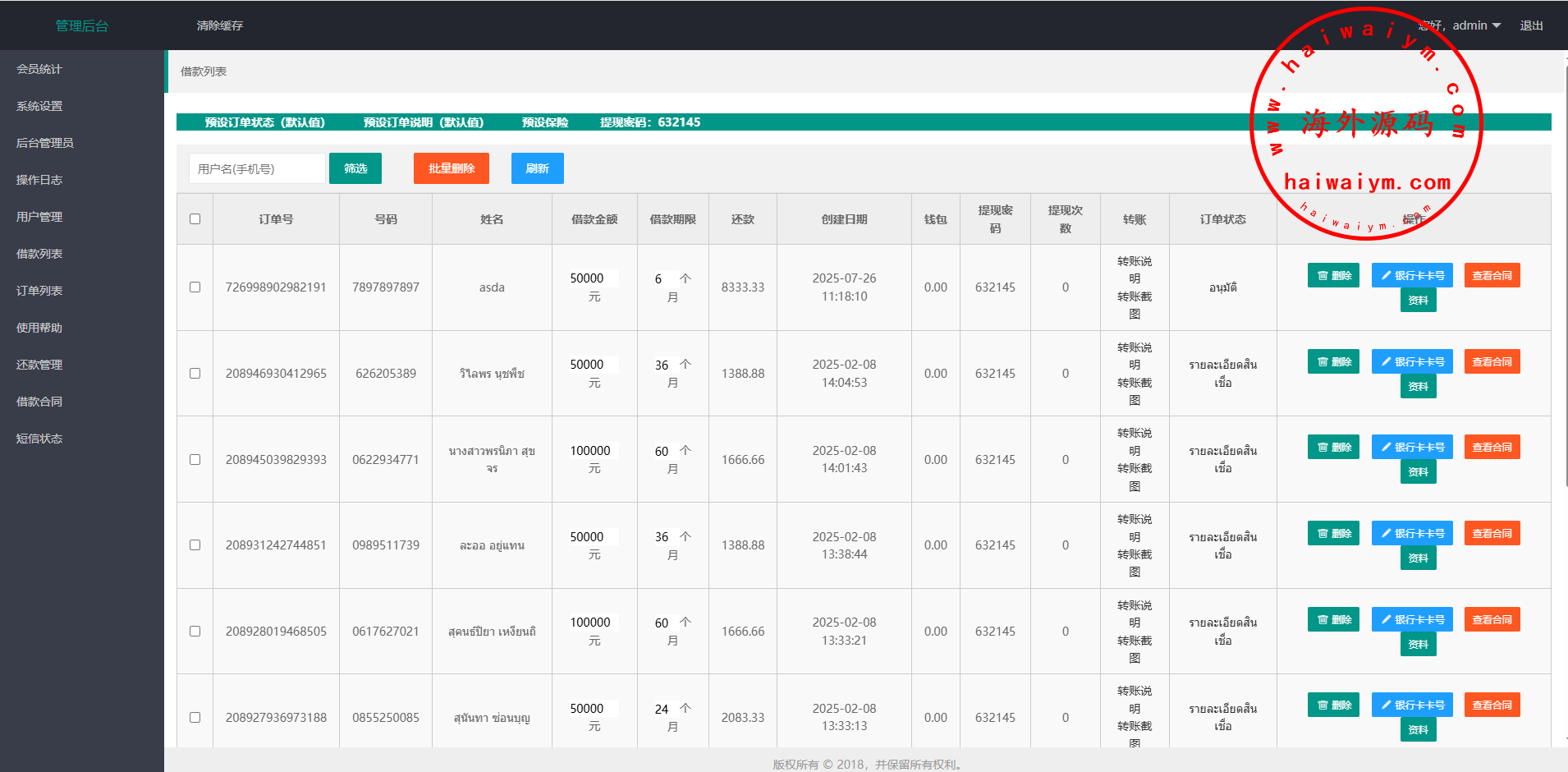The height and width of the screenshot is (772, 1568).
Task: Toggle the select-all checkbox in table header
Action: click(x=195, y=219)
